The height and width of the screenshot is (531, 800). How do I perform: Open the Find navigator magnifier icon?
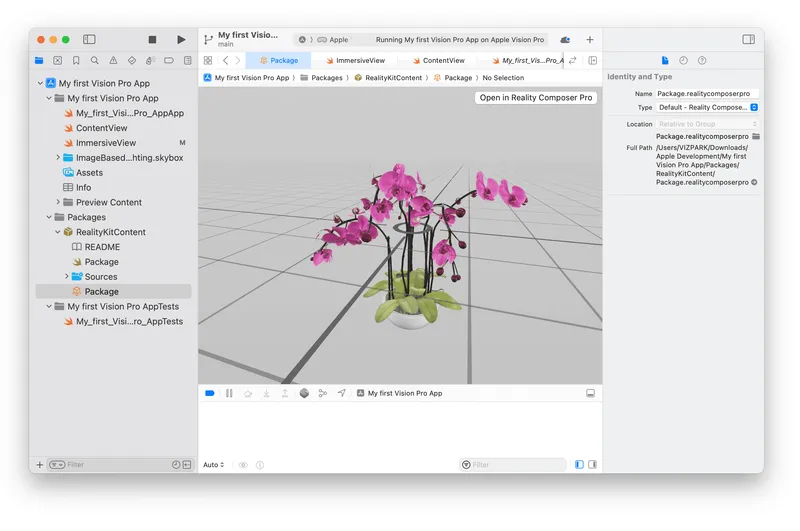pyautogui.click(x=94, y=61)
